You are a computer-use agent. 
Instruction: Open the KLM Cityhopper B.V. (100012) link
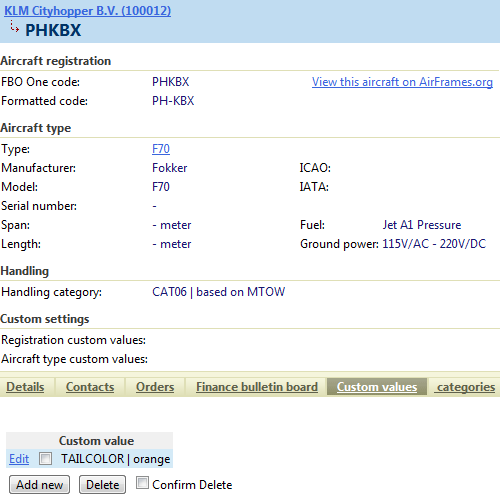[x=87, y=11]
